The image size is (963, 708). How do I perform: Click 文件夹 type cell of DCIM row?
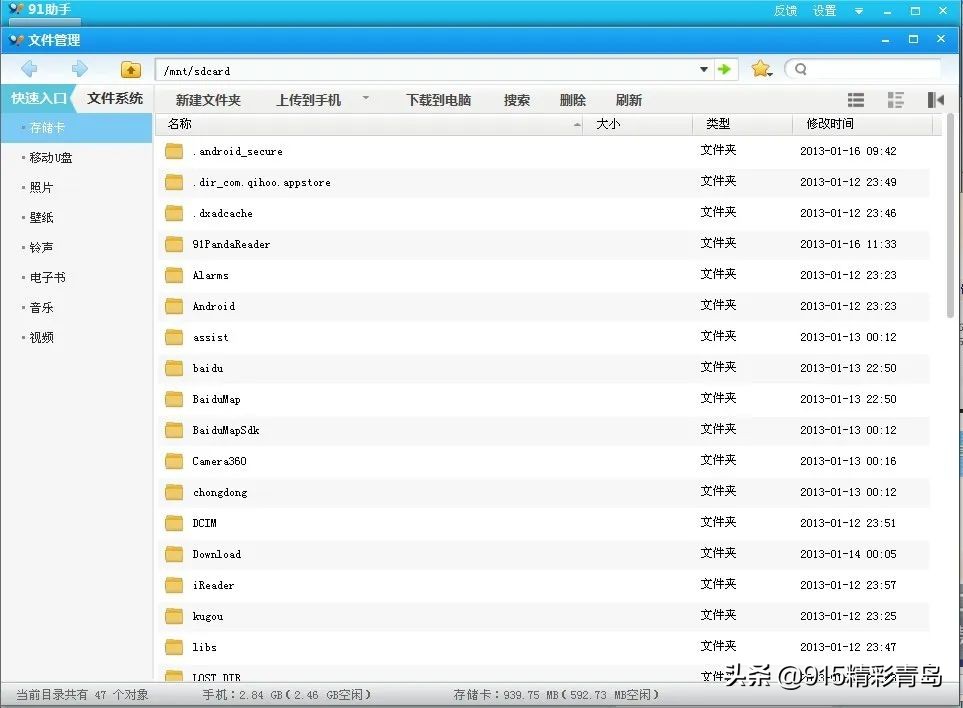point(719,522)
